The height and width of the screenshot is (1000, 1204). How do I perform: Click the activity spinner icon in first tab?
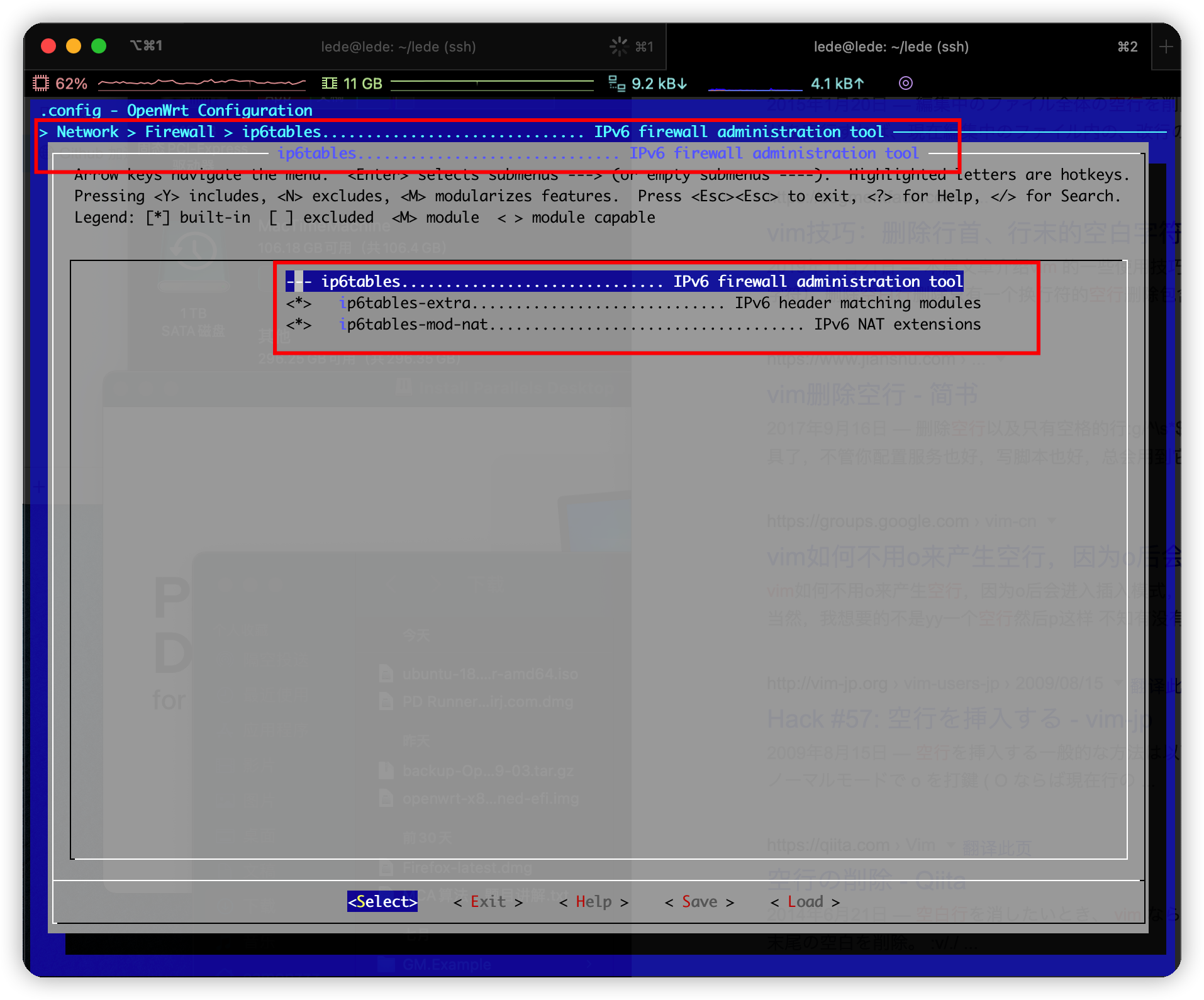pos(619,46)
